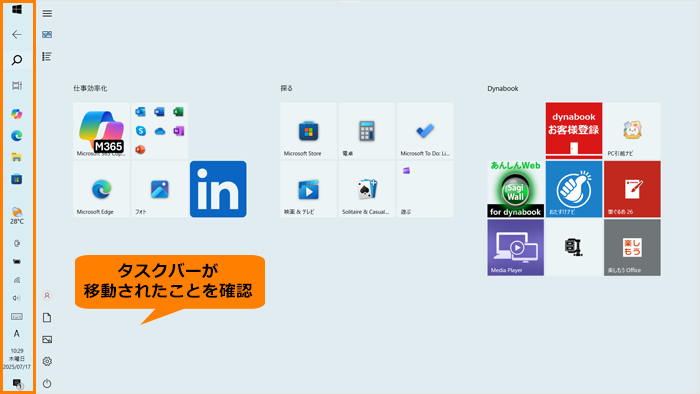The image size is (700, 394).
Task: Launch the LinkedIn tile
Action: coord(218,189)
